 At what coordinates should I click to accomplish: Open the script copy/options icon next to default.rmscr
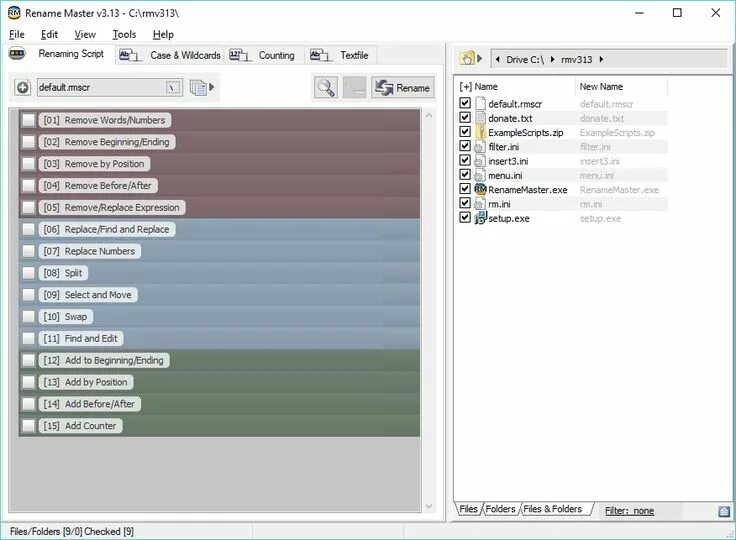198,87
